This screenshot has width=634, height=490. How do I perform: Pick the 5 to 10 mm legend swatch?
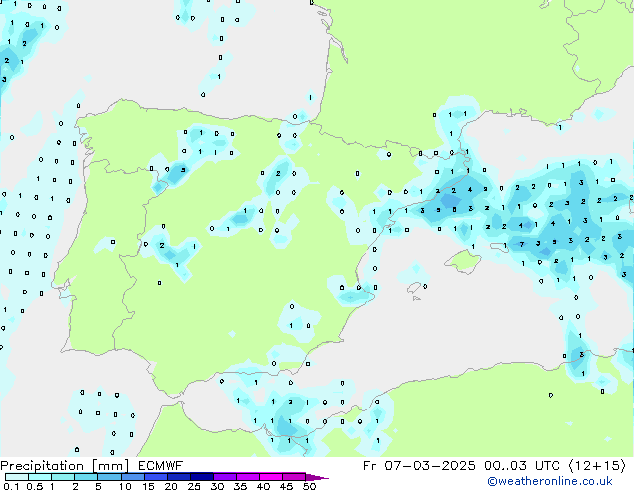pyautogui.click(x=109, y=477)
